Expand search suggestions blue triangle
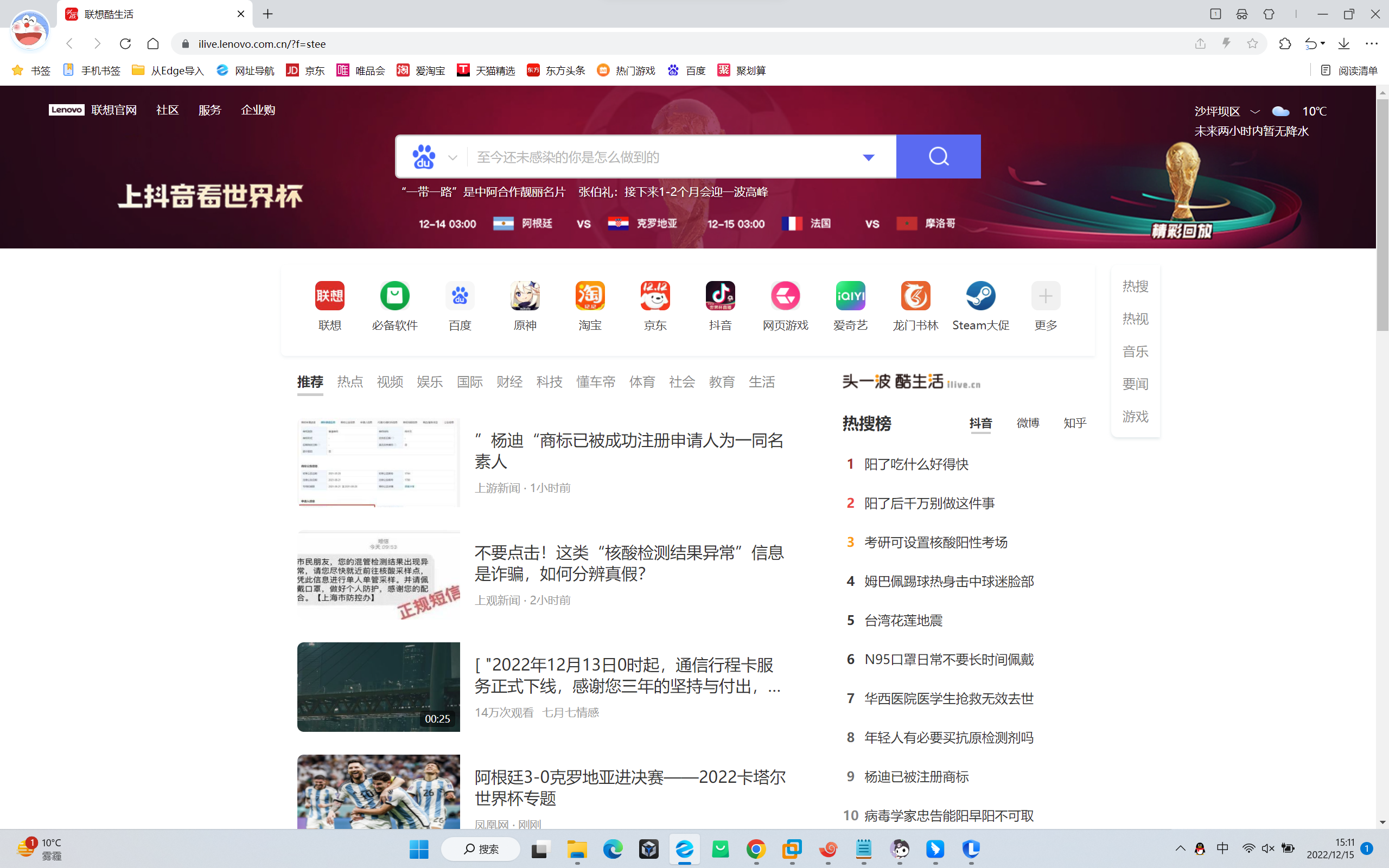Viewport: 1389px width, 868px height. 869,157
